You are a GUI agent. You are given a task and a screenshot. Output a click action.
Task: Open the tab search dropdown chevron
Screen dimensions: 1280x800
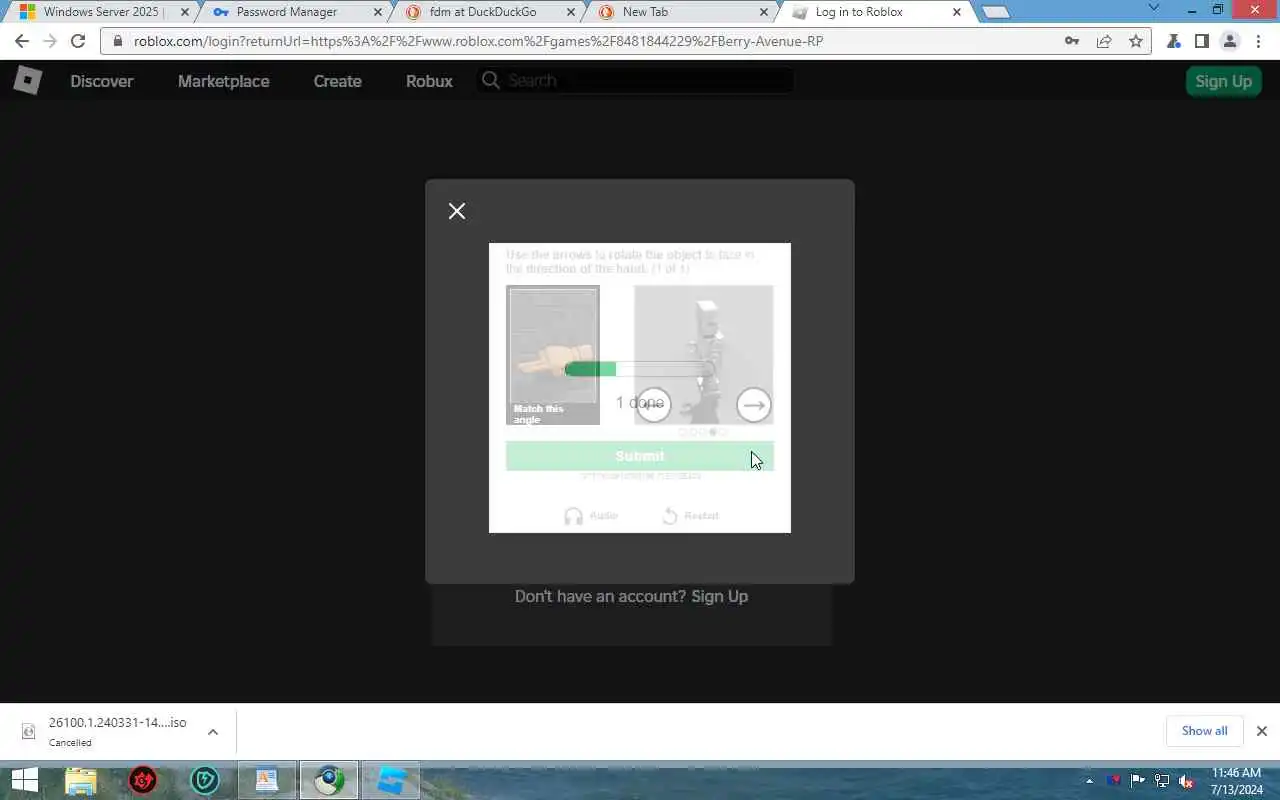1154,9
